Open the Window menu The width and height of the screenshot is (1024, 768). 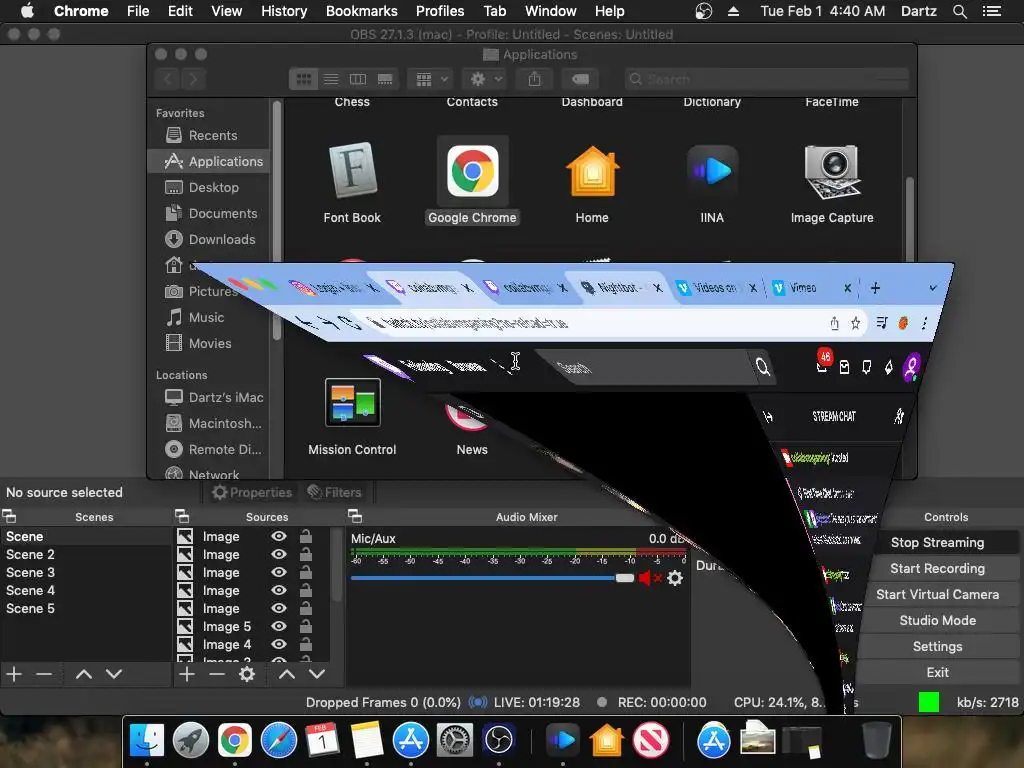click(551, 11)
